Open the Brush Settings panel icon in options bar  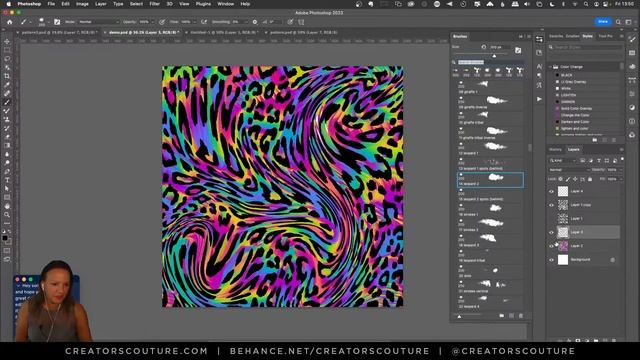[57, 22]
